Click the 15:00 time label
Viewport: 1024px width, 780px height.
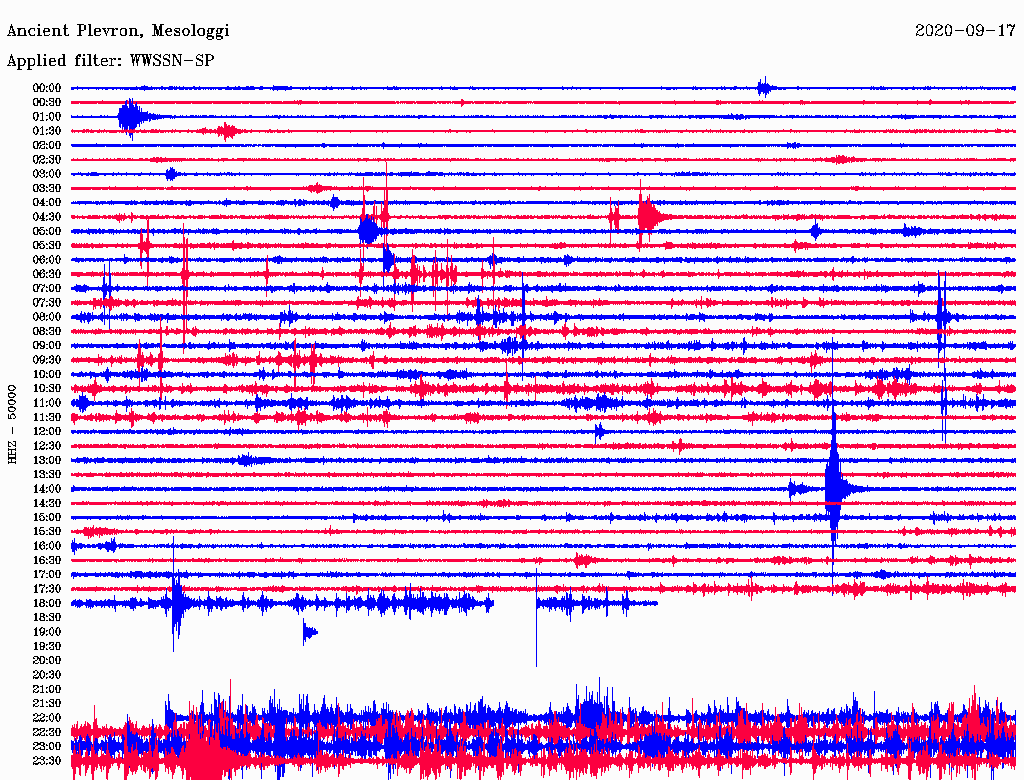[x=47, y=517]
